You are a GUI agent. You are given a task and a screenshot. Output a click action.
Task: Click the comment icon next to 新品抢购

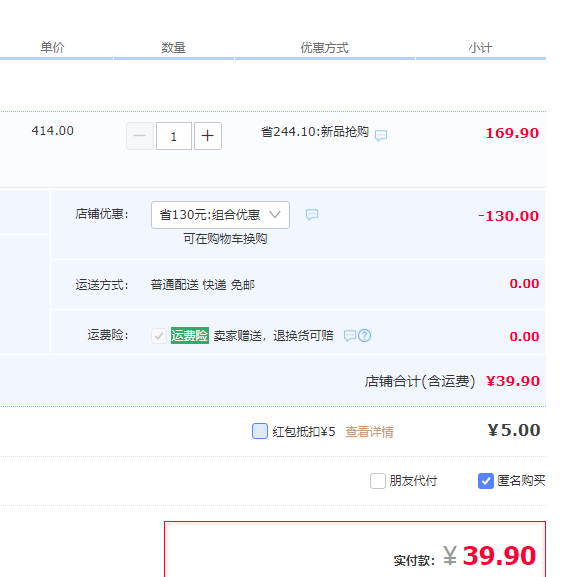coord(381,135)
